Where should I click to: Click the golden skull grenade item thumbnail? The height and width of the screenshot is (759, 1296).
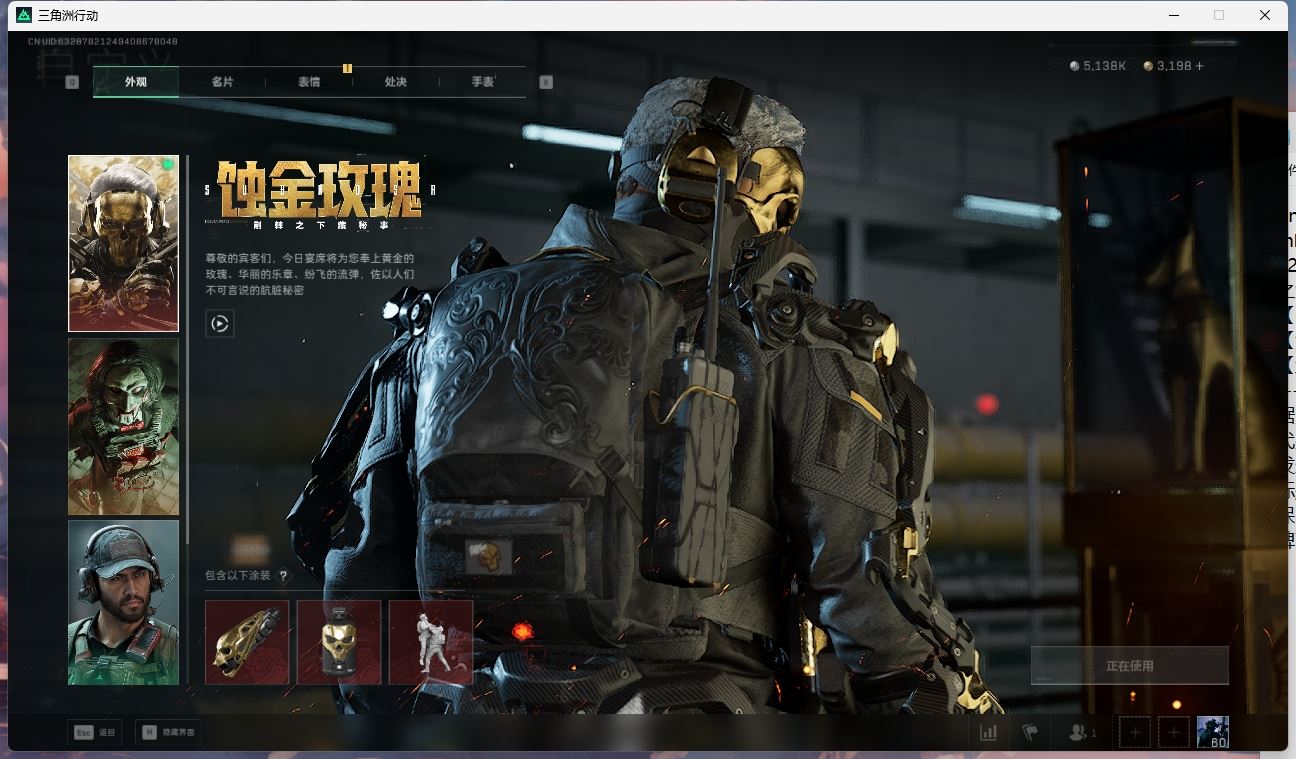point(339,642)
